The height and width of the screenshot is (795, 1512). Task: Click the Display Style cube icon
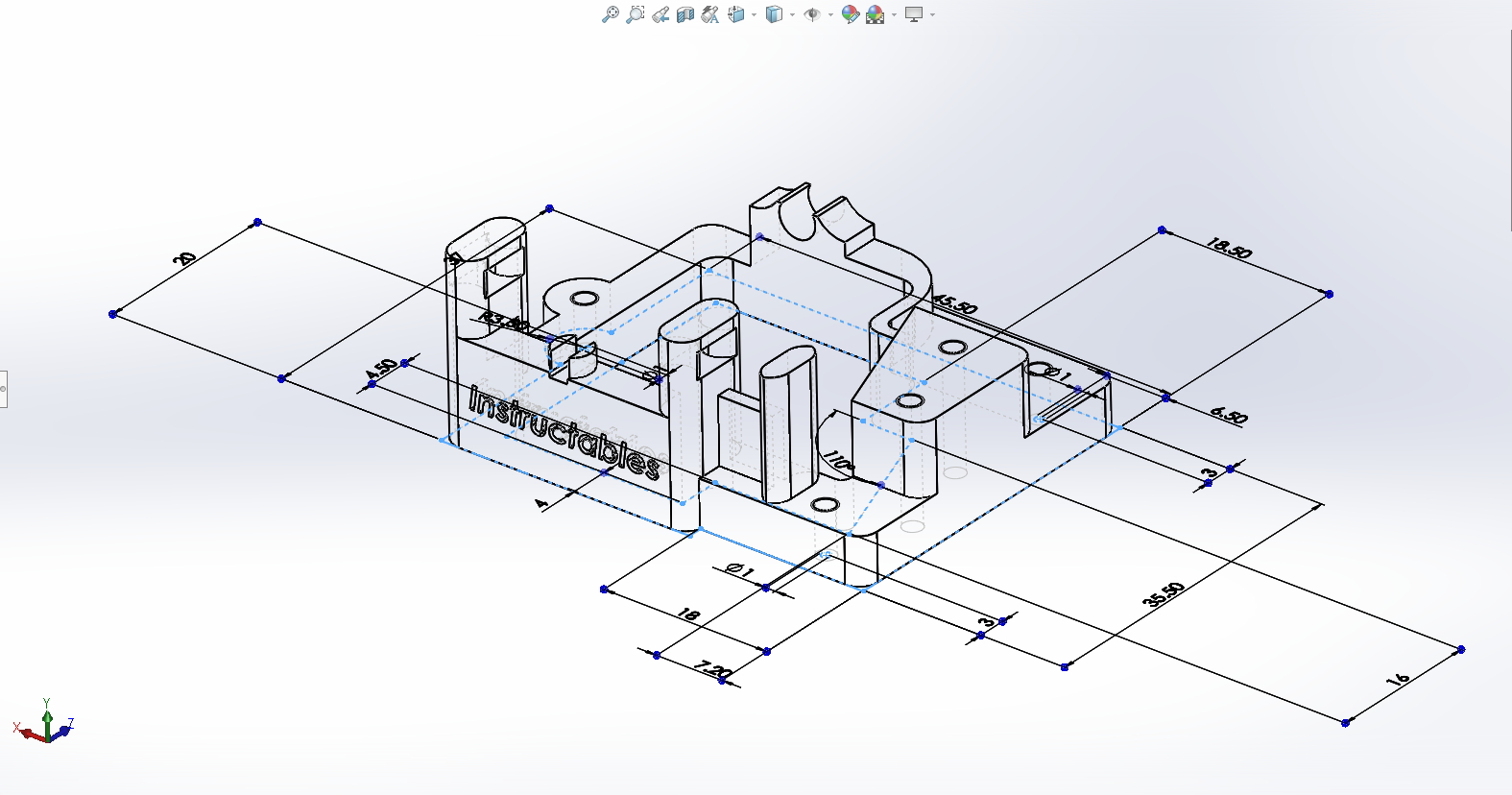tap(774, 14)
